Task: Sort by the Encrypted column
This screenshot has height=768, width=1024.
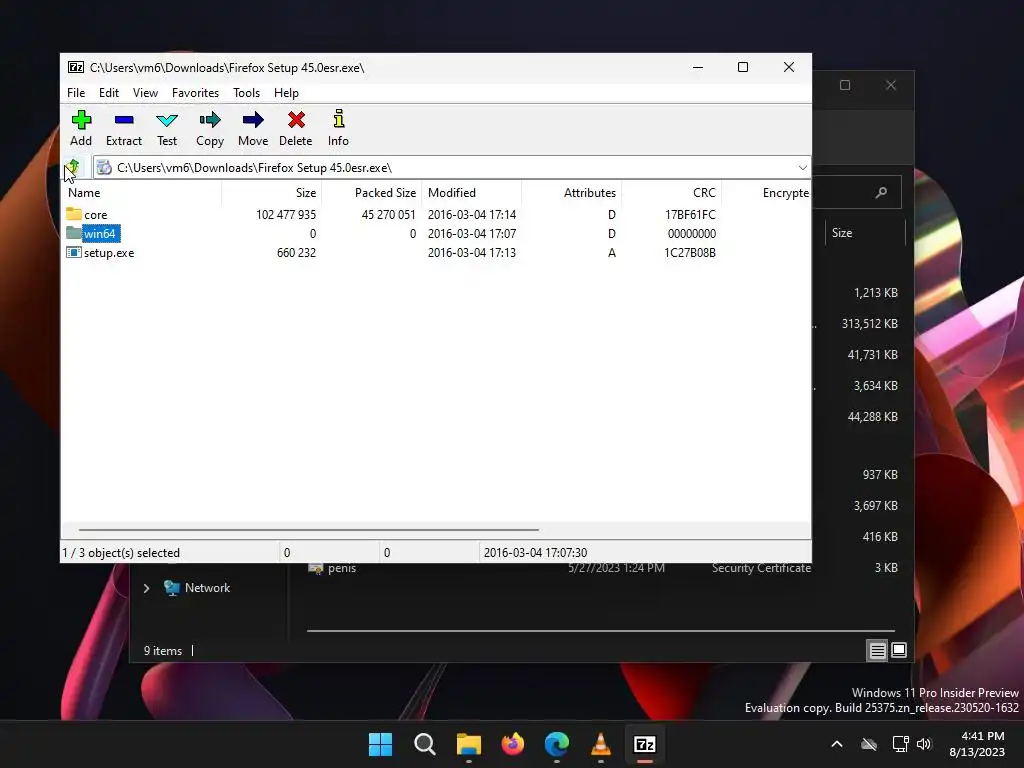Action: click(766, 193)
